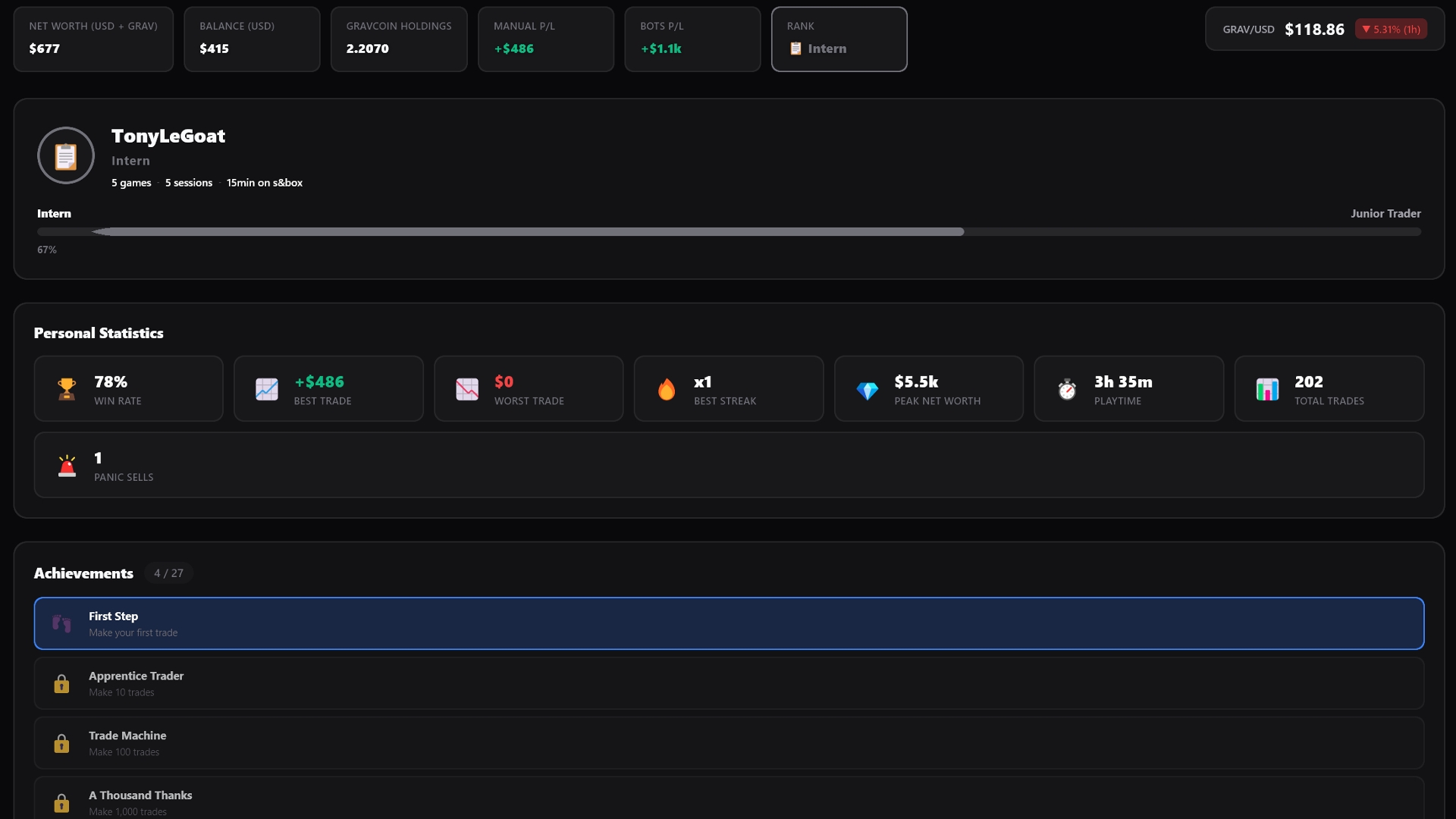The height and width of the screenshot is (819, 1456).
Task: Click the 4 / 27 achievements counter badge
Action: (168, 573)
